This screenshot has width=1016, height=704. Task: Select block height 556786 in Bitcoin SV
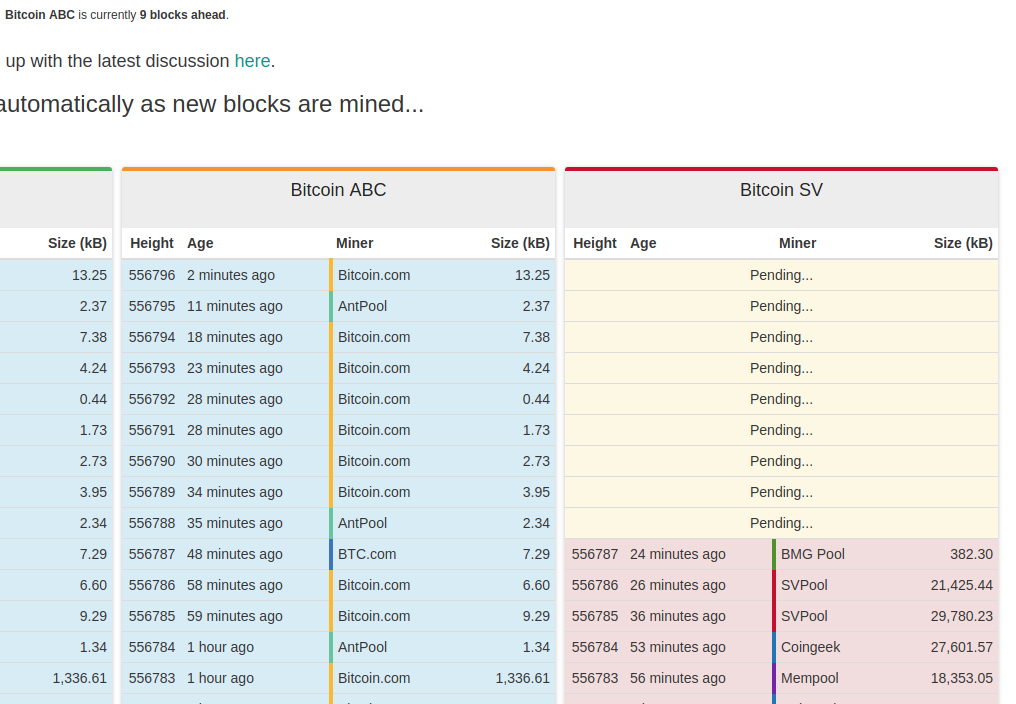pyautogui.click(x=595, y=585)
